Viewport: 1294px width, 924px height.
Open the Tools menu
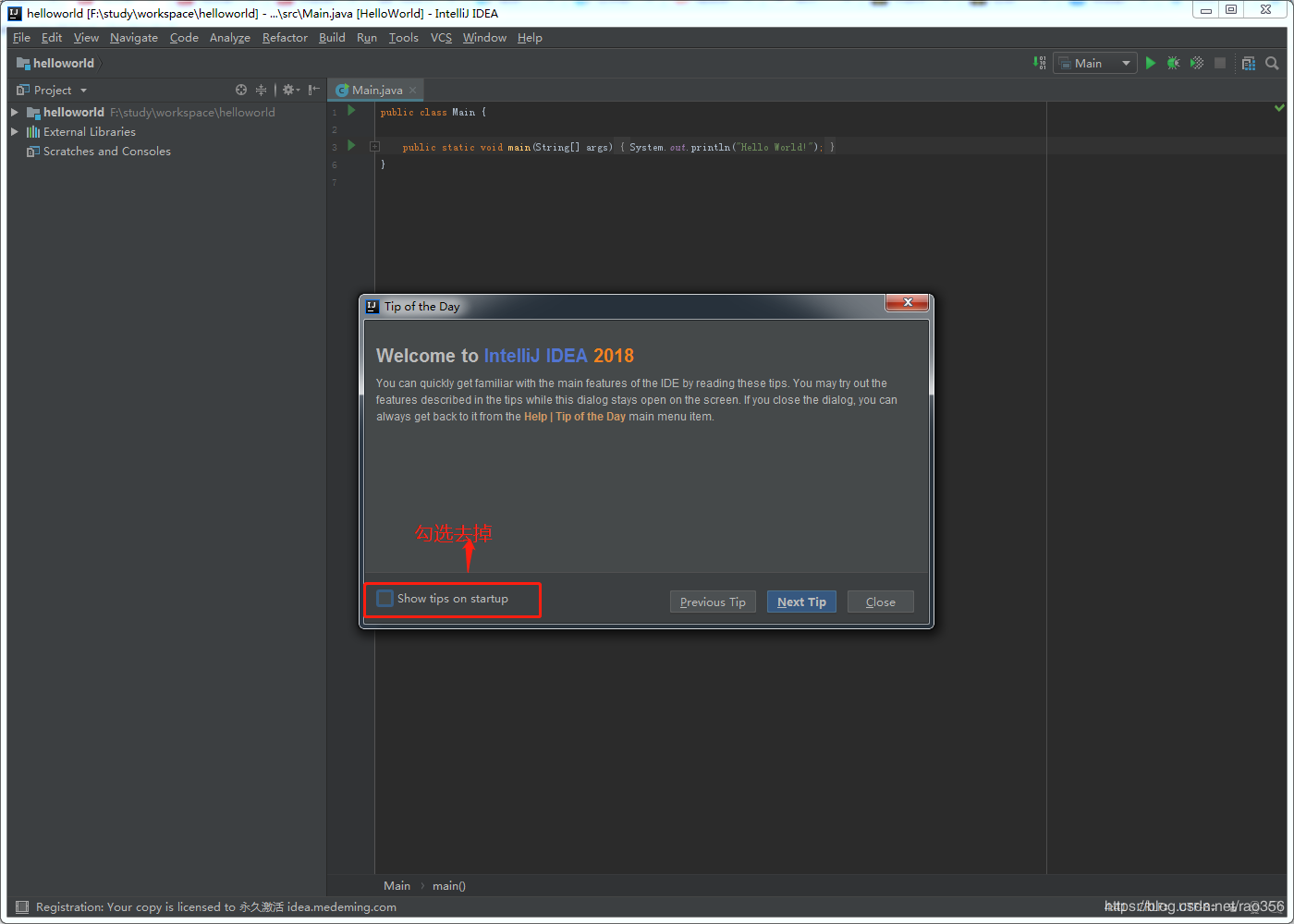[x=404, y=38]
